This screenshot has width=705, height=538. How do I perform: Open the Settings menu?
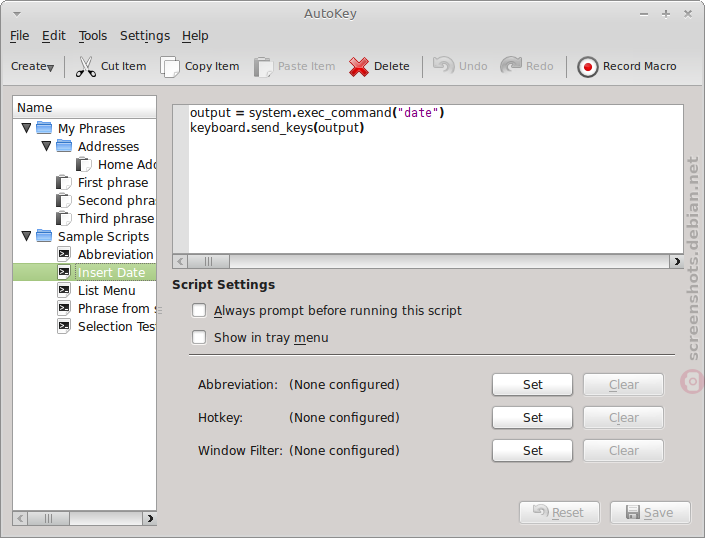145,36
